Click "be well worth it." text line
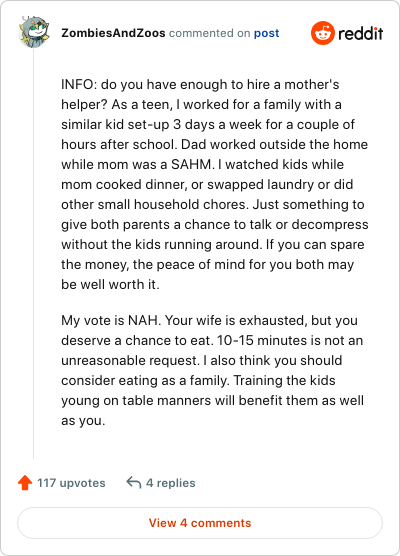 tap(110, 284)
